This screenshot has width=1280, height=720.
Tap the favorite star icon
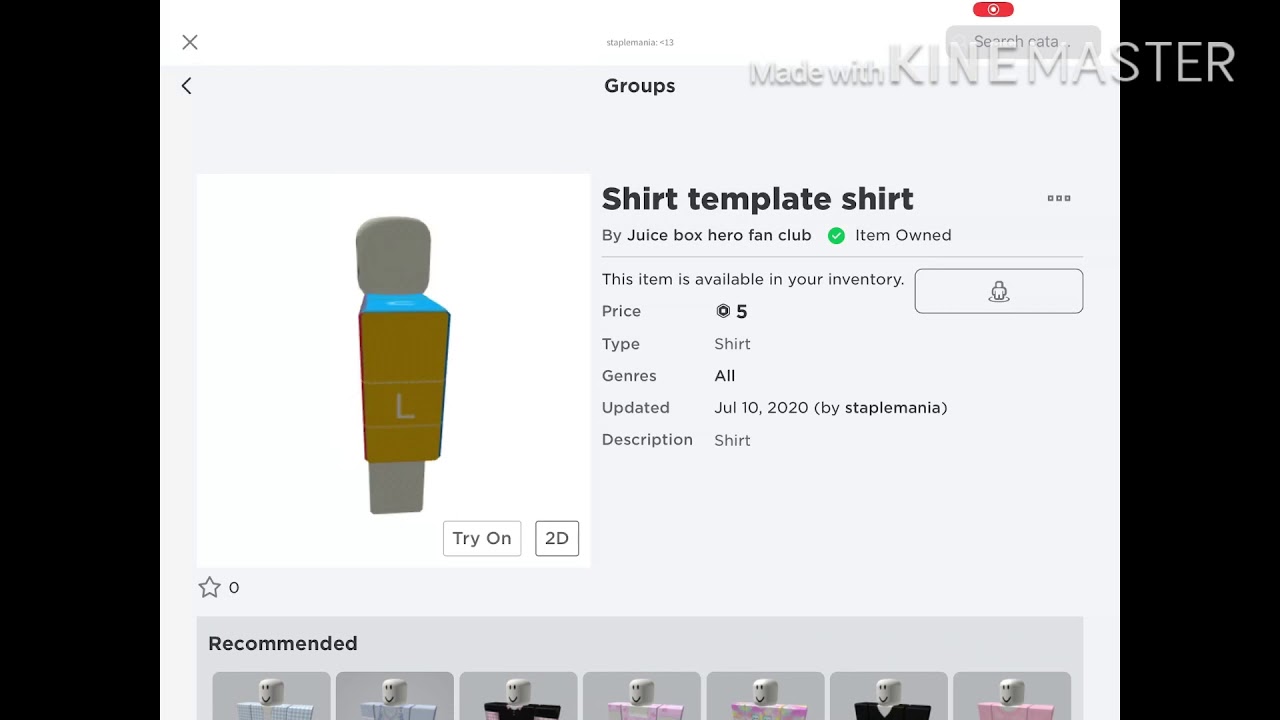(209, 587)
